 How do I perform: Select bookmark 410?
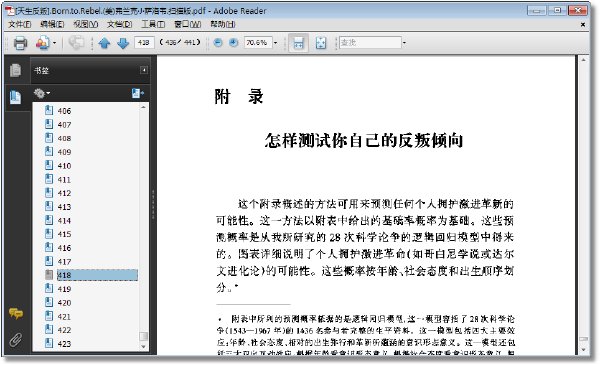64,166
